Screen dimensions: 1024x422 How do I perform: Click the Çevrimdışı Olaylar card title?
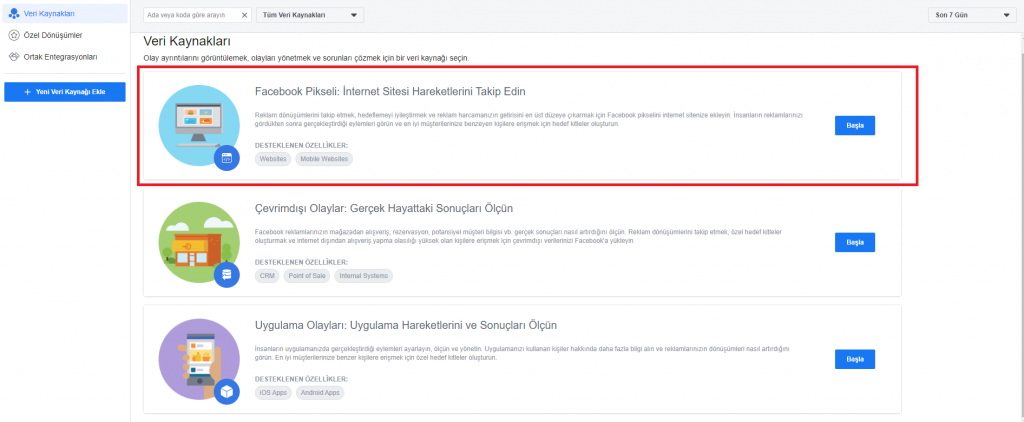(384, 208)
